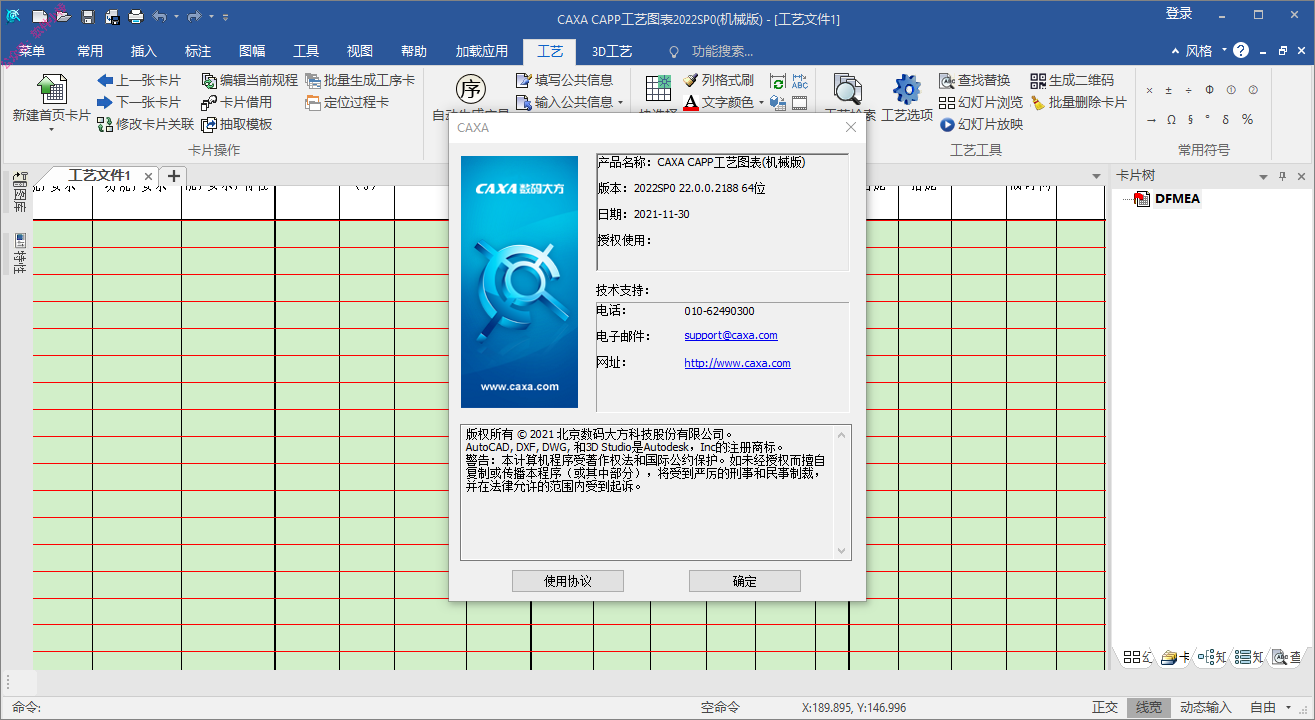Open dropdown under 新建首页卡片
Screen dimensions: 1315x720
coord(51,129)
